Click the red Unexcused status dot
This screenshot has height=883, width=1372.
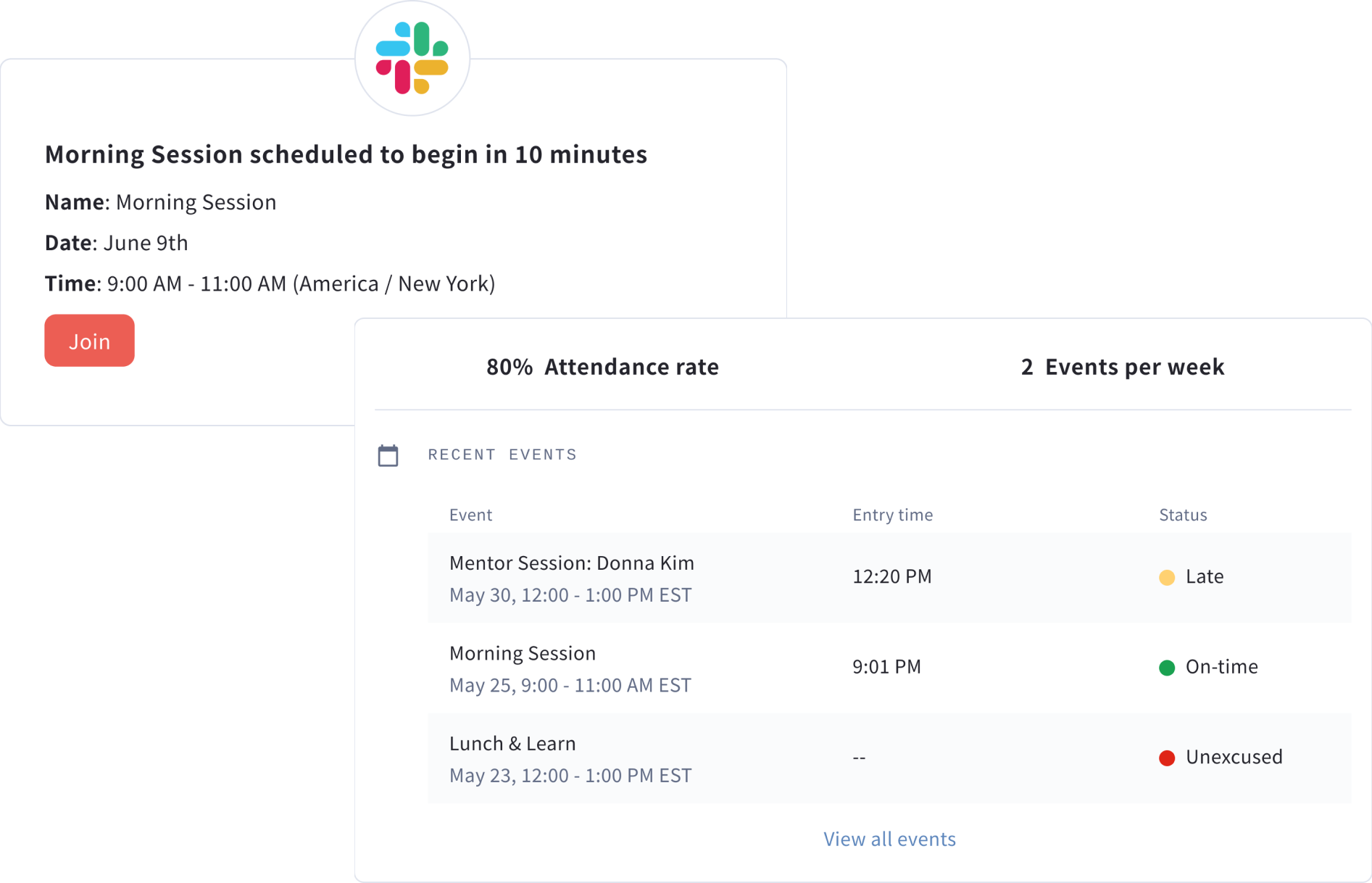tap(1167, 758)
